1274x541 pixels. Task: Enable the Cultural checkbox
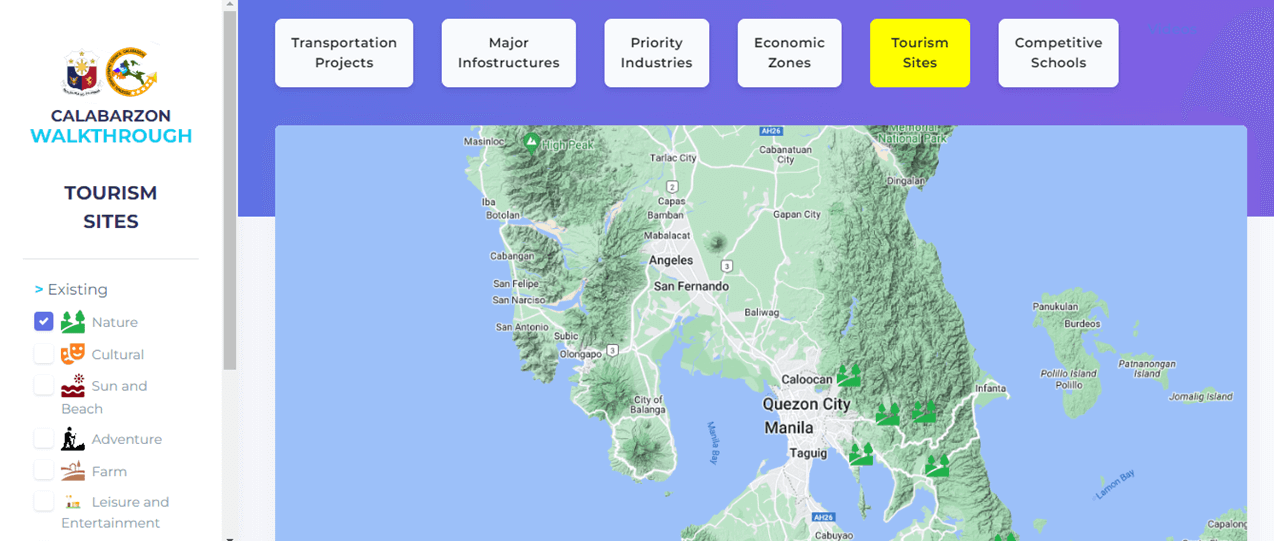(43, 354)
